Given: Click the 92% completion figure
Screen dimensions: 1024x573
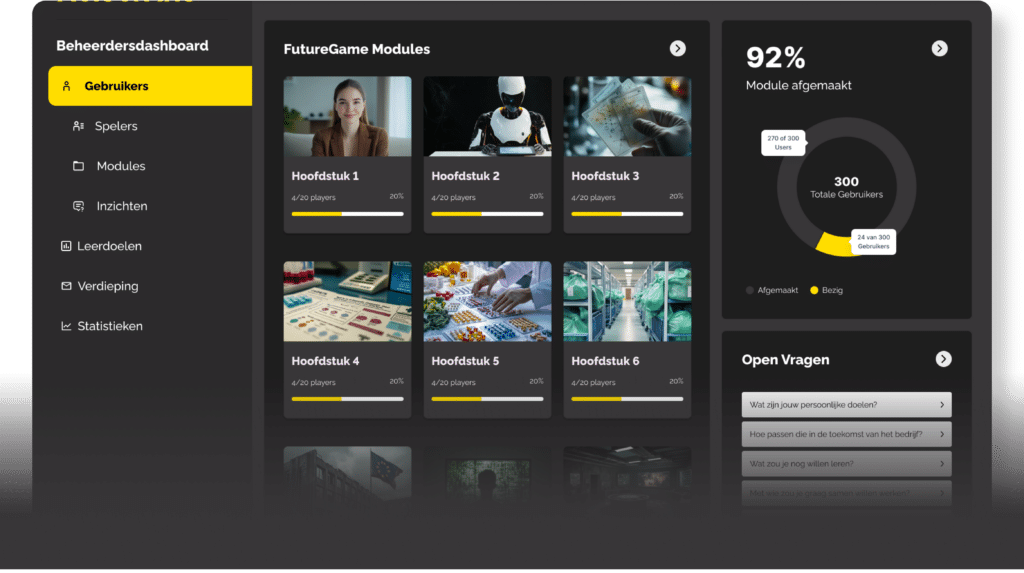Looking at the screenshot, I should pyautogui.click(x=775, y=57).
